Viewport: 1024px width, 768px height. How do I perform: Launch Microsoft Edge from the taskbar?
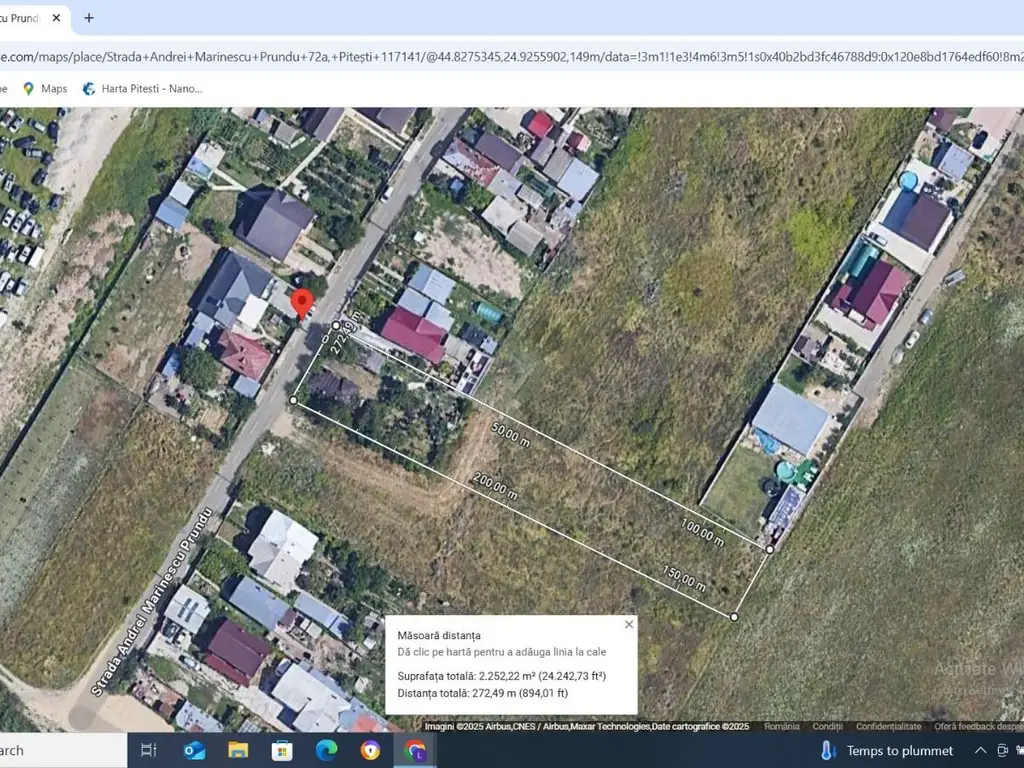coord(326,750)
